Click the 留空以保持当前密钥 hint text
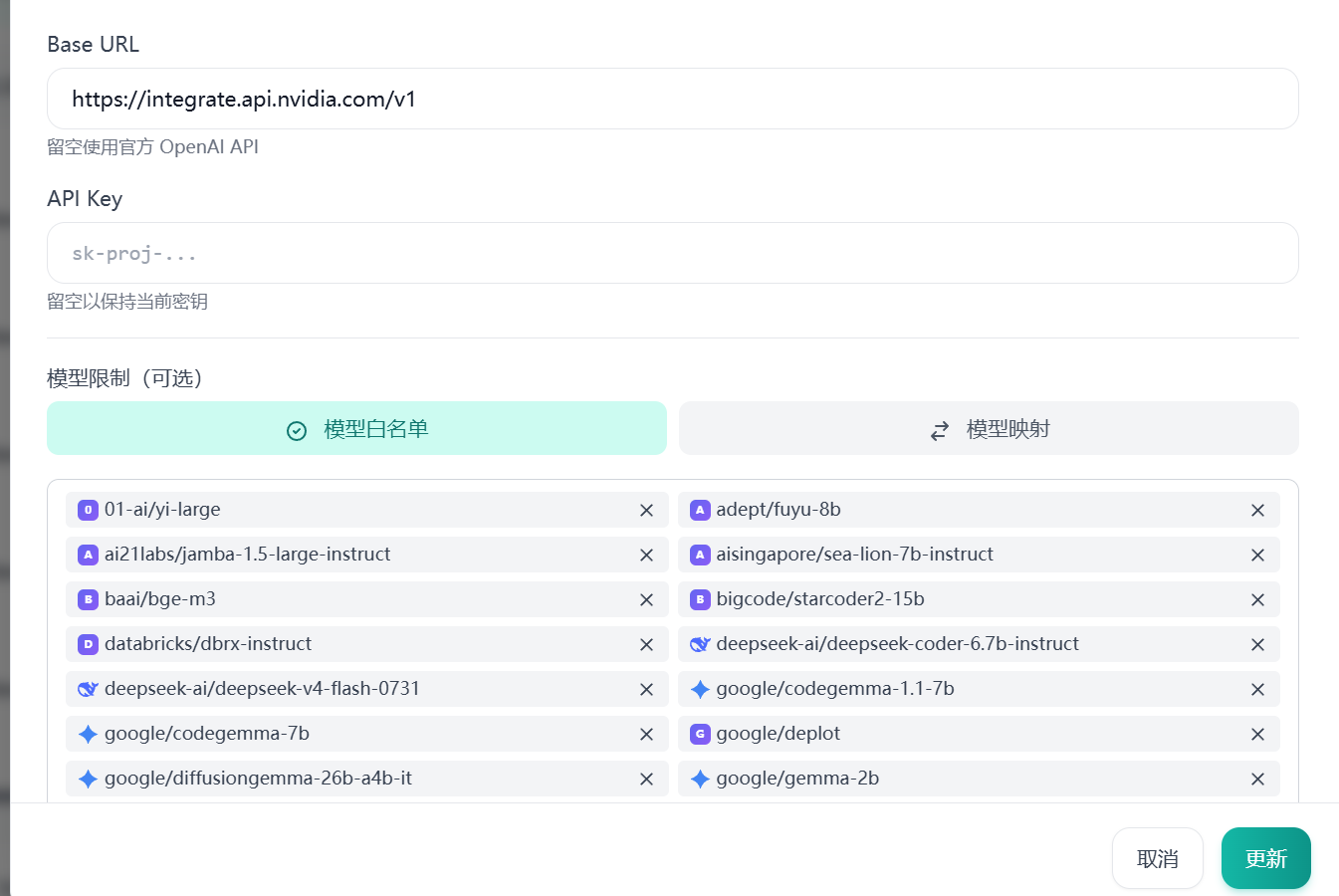 click(127, 302)
